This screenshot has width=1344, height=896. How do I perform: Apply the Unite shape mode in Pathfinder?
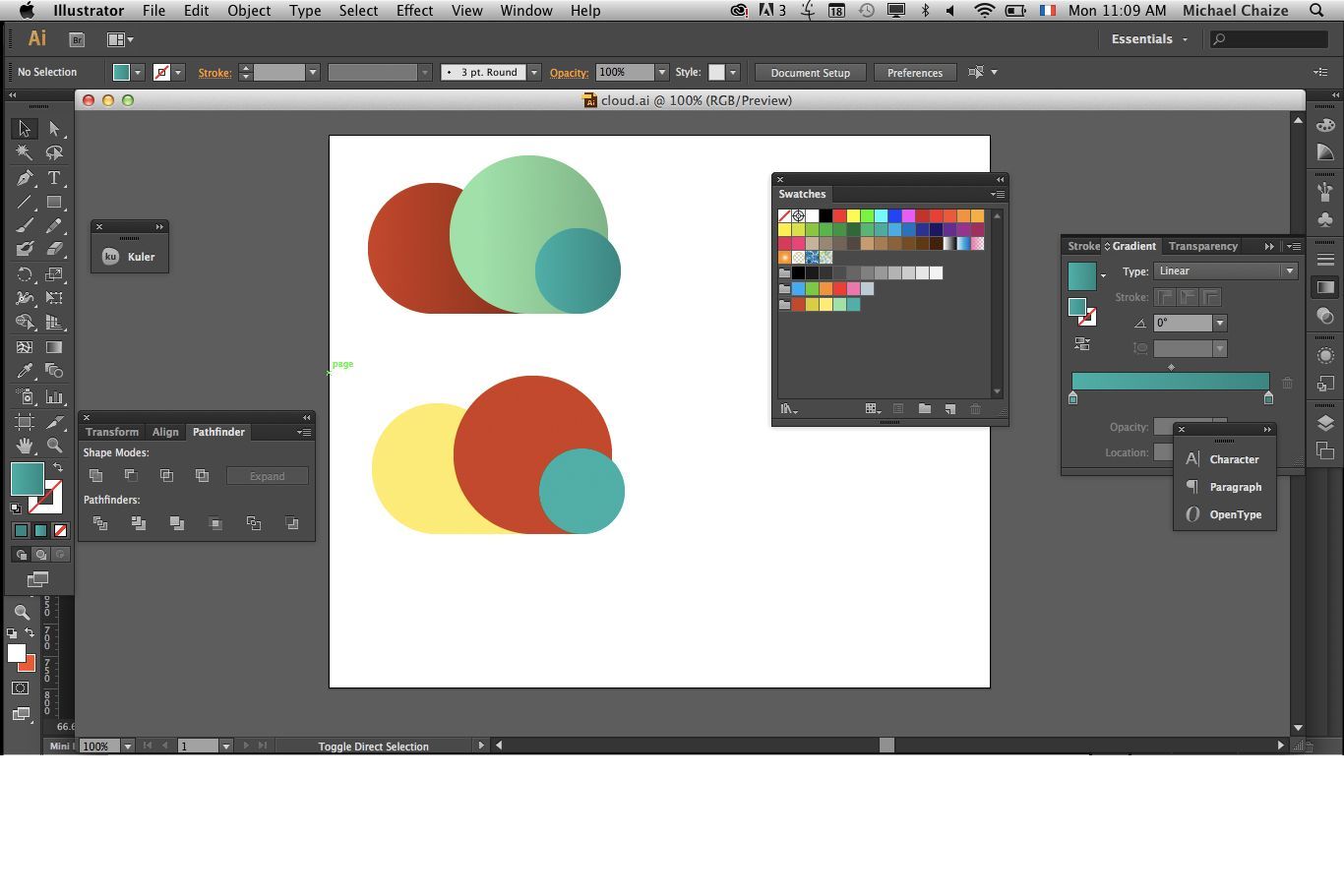pos(95,475)
